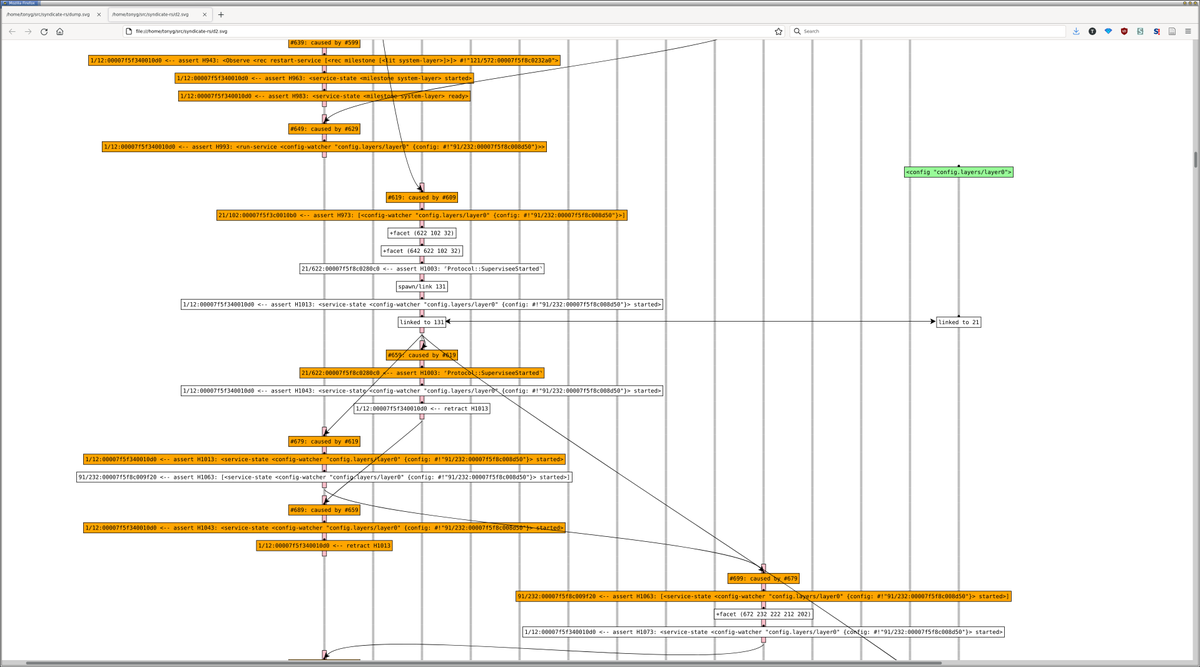Select the '#699: caused by #679' node

coord(763,578)
